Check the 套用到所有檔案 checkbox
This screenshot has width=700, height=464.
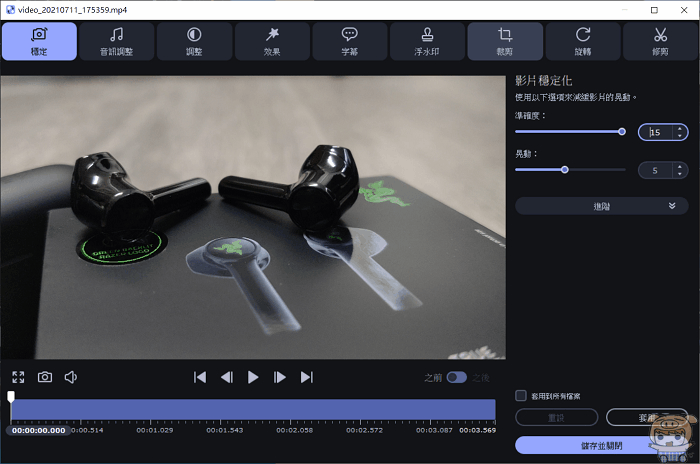pyautogui.click(x=521, y=395)
